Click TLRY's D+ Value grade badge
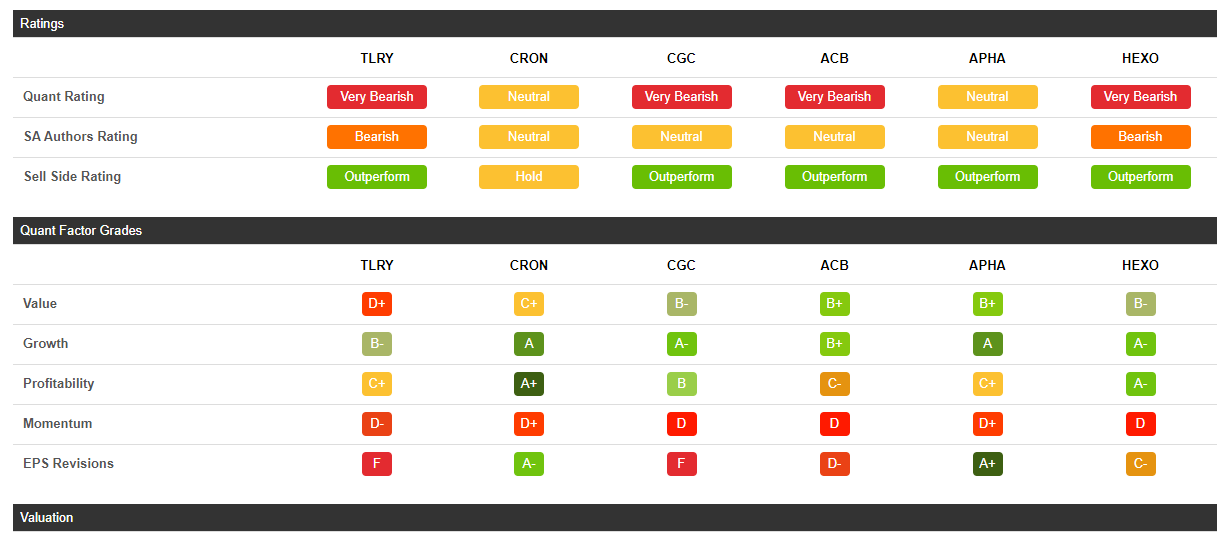The height and width of the screenshot is (537, 1226). 376,304
